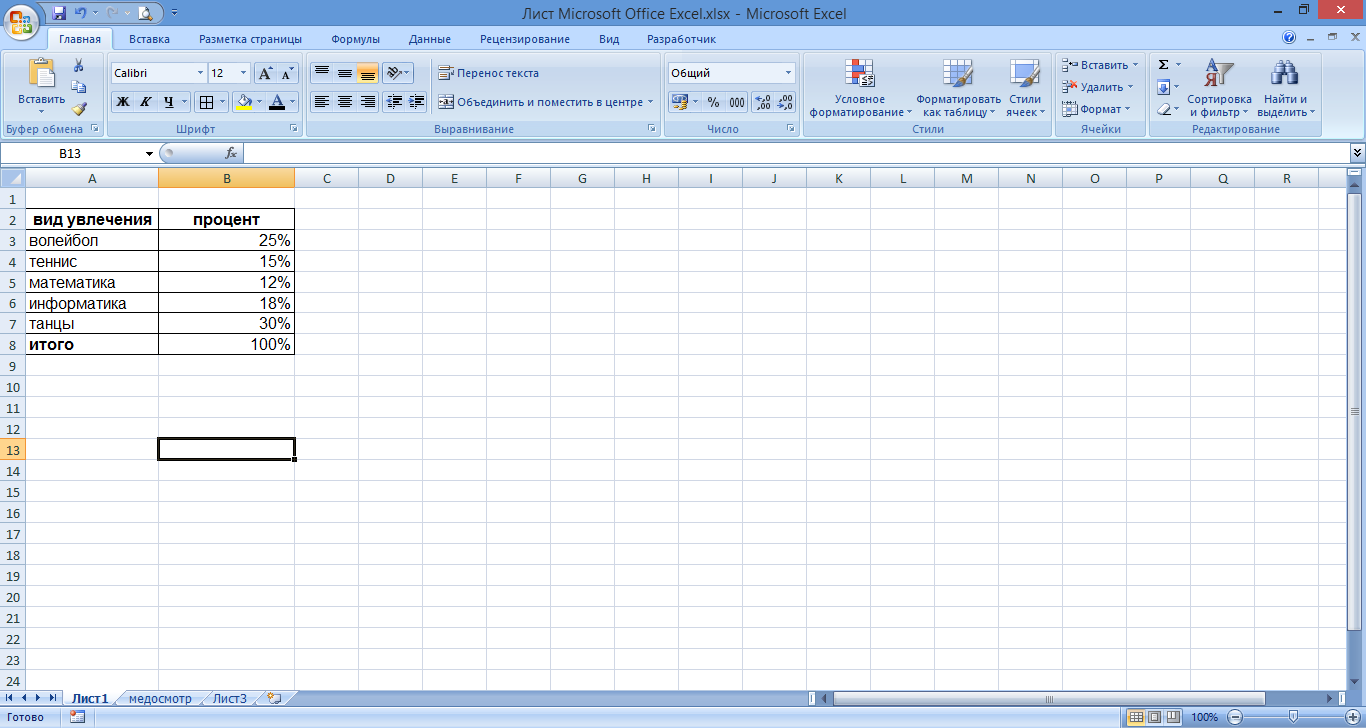This screenshot has width=1366, height=728.
Task: Toggle bold Ж formatting
Action: (x=122, y=102)
